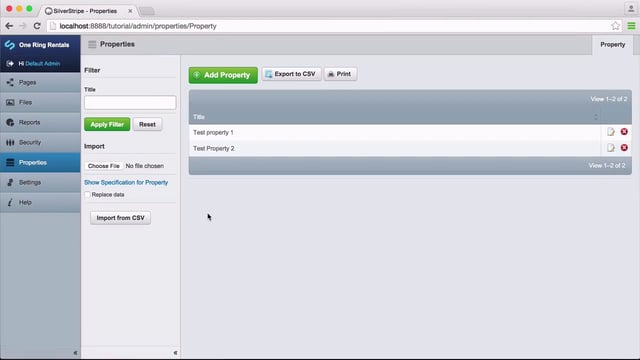Click the Help info icon
640x360 pixels.
[10, 202]
